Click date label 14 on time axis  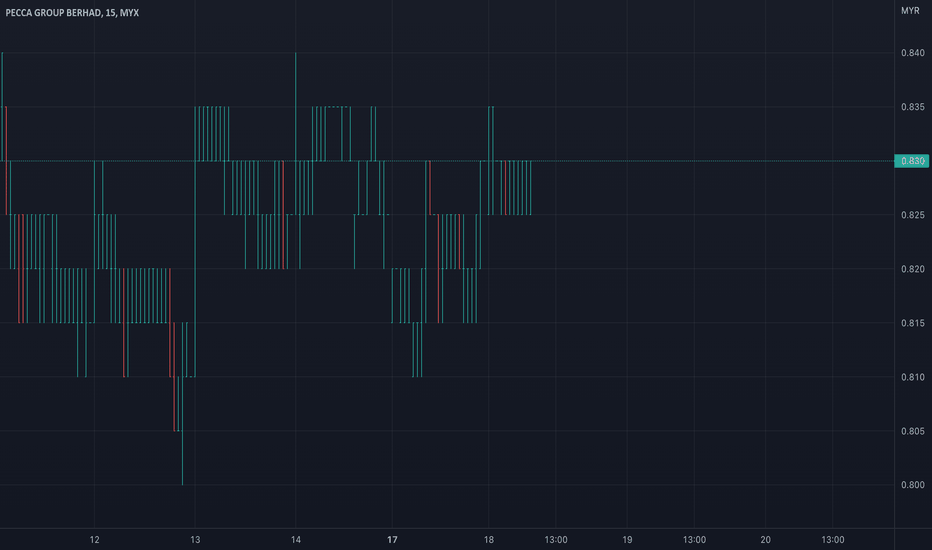pos(295,540)
